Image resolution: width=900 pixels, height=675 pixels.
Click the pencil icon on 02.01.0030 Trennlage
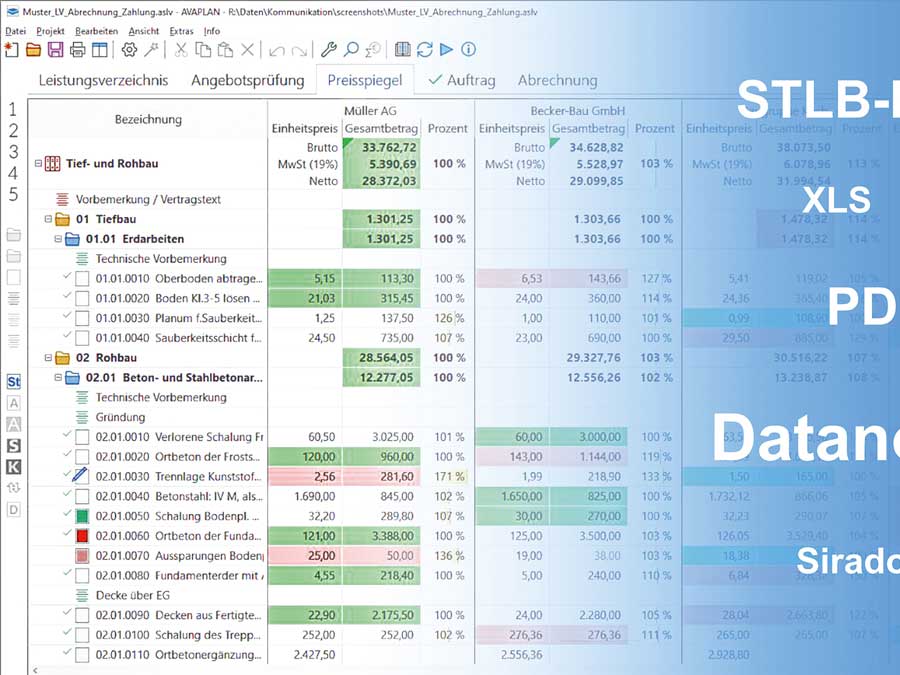point(80,476)
